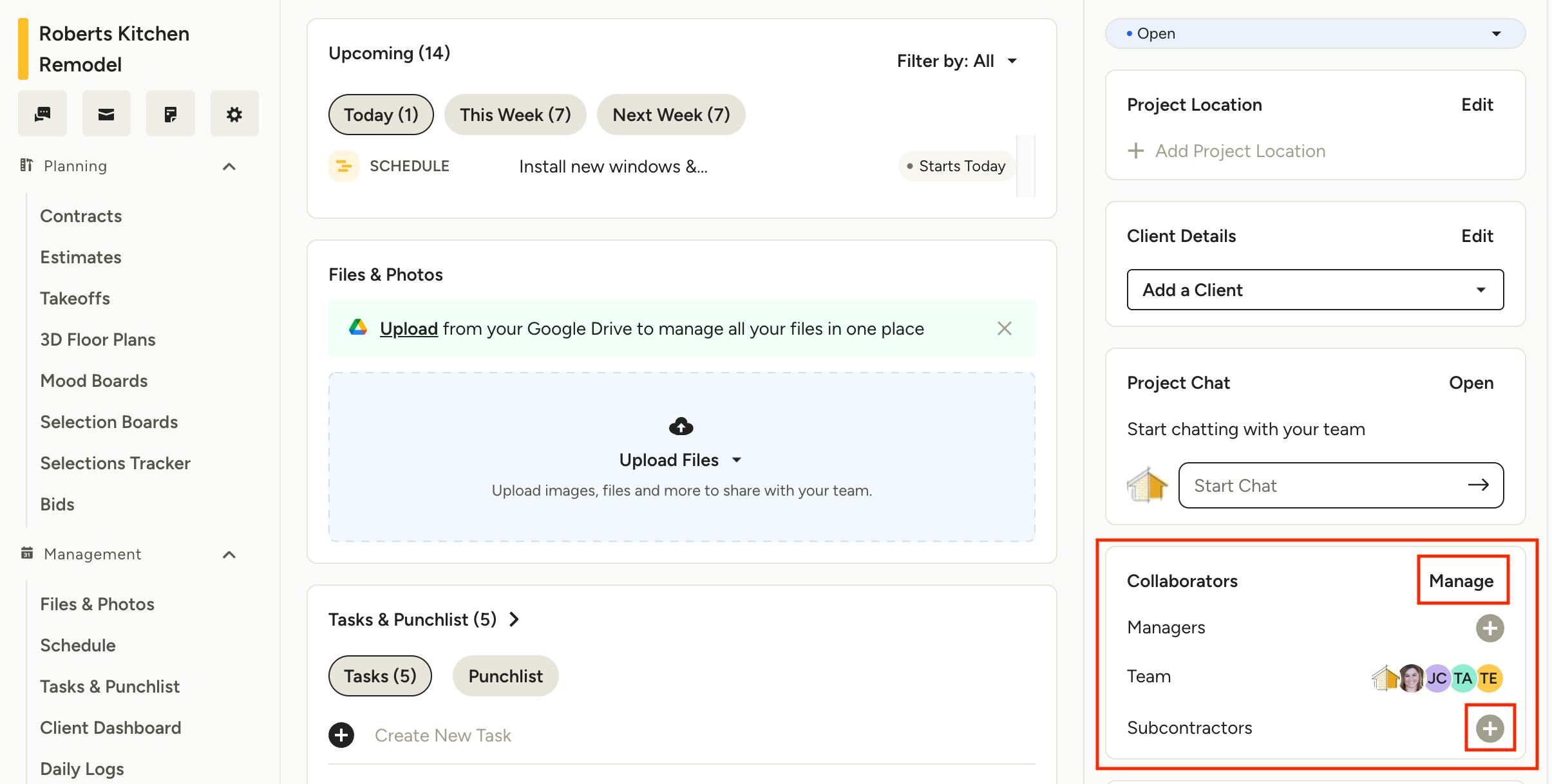Viewport: 1552px width, 784px height.
Task: Click the envelope mail icon
Action: coord(106,114)
